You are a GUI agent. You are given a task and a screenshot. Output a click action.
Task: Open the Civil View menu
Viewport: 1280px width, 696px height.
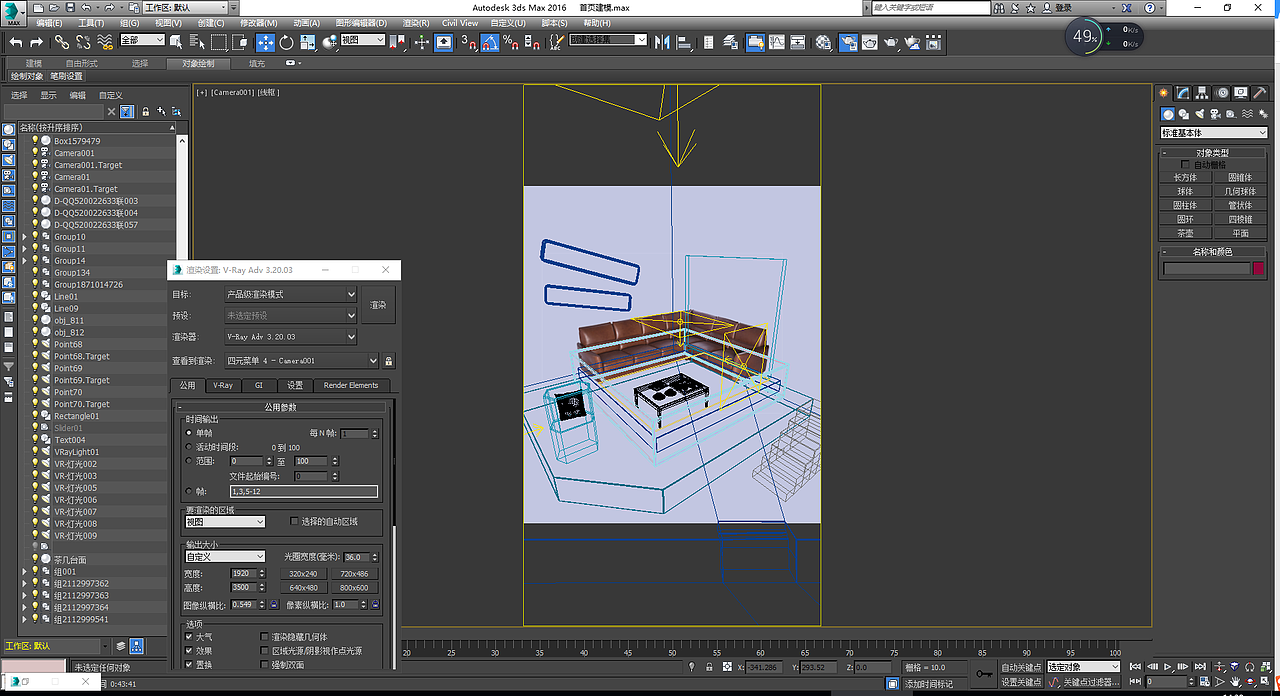coord(460,22)
